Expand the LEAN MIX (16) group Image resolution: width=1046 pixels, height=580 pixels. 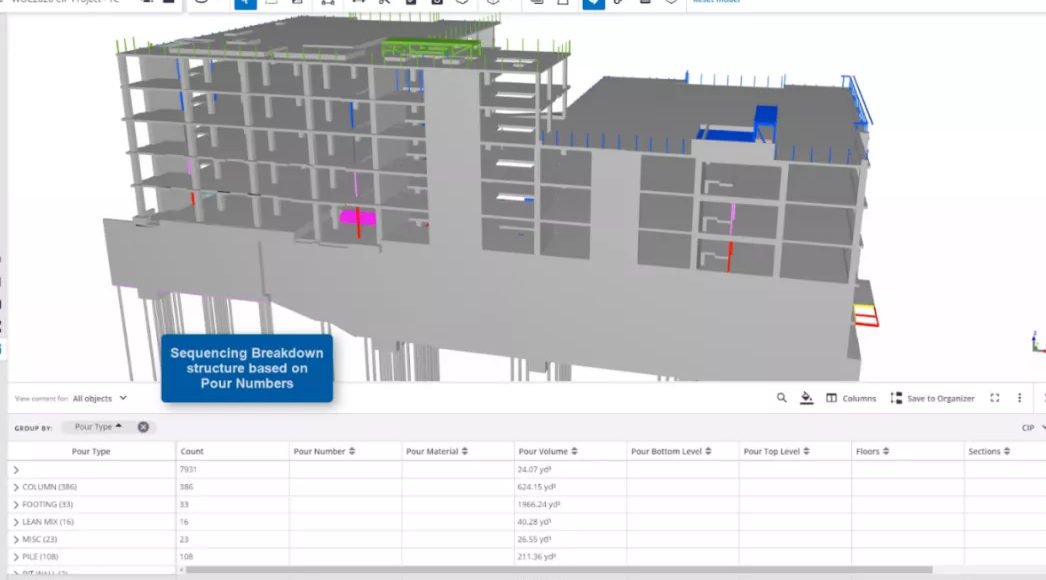tap(16, 522)
